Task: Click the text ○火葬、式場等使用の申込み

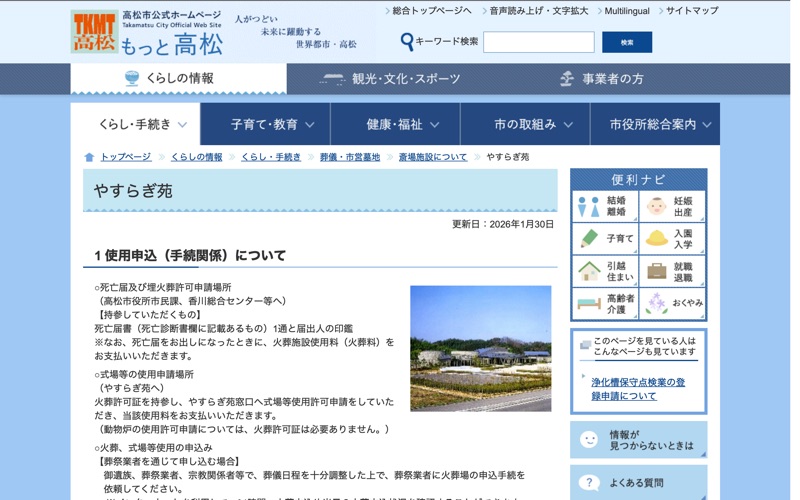Action: pos(153,448)
